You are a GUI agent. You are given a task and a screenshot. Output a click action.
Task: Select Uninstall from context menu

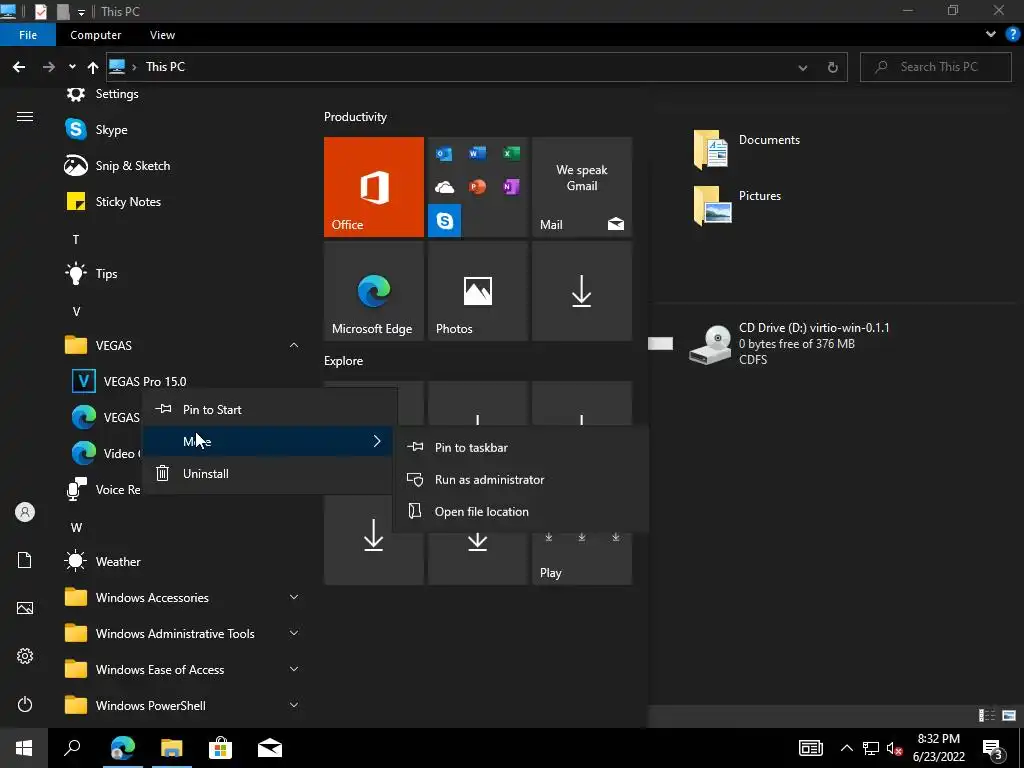(269, 473)
